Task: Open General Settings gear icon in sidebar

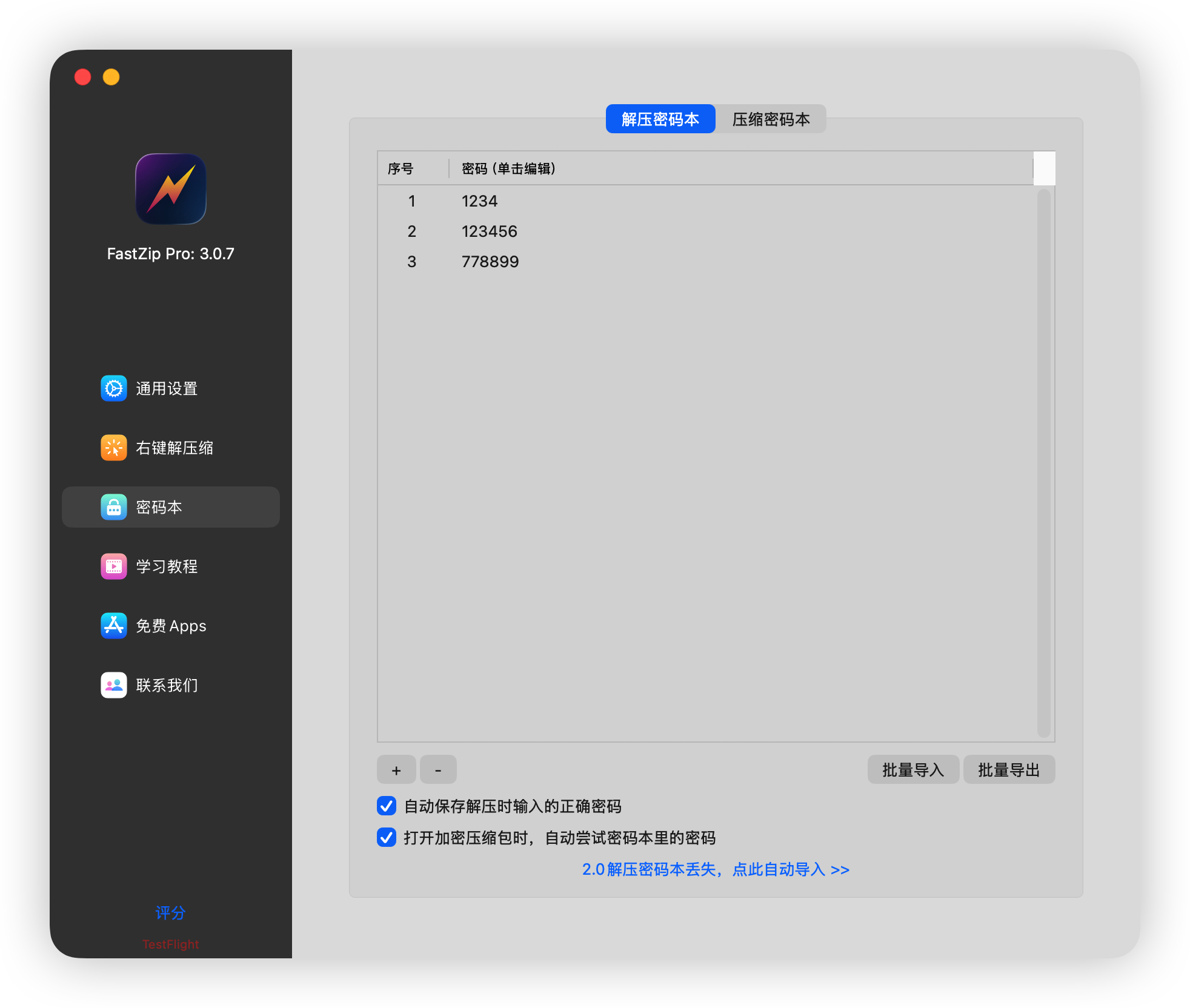Action: click(x=114, y=388)
